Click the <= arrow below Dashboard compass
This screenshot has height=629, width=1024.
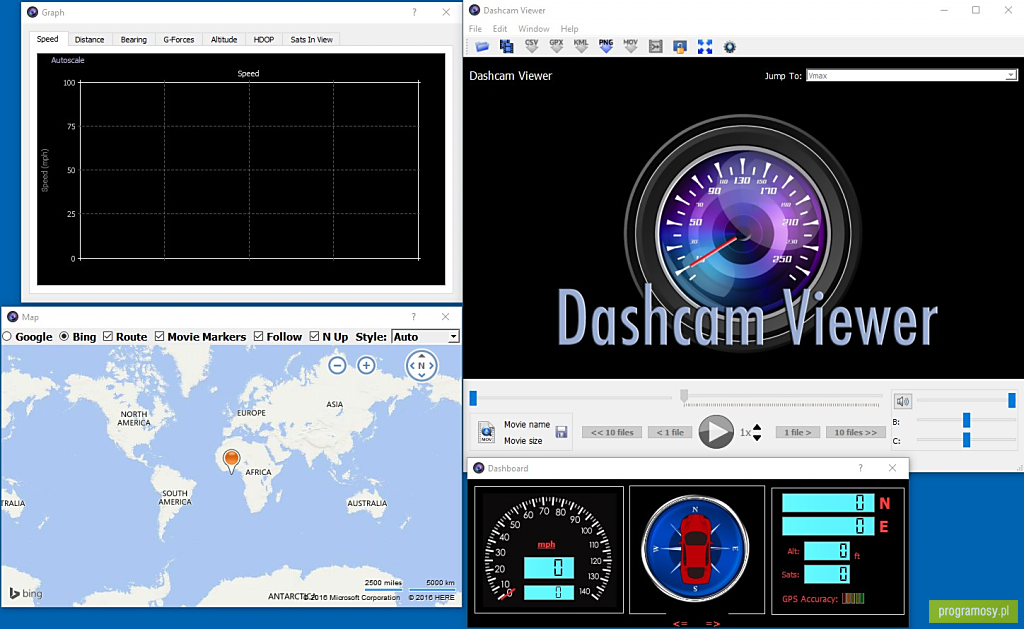(680, 623)
